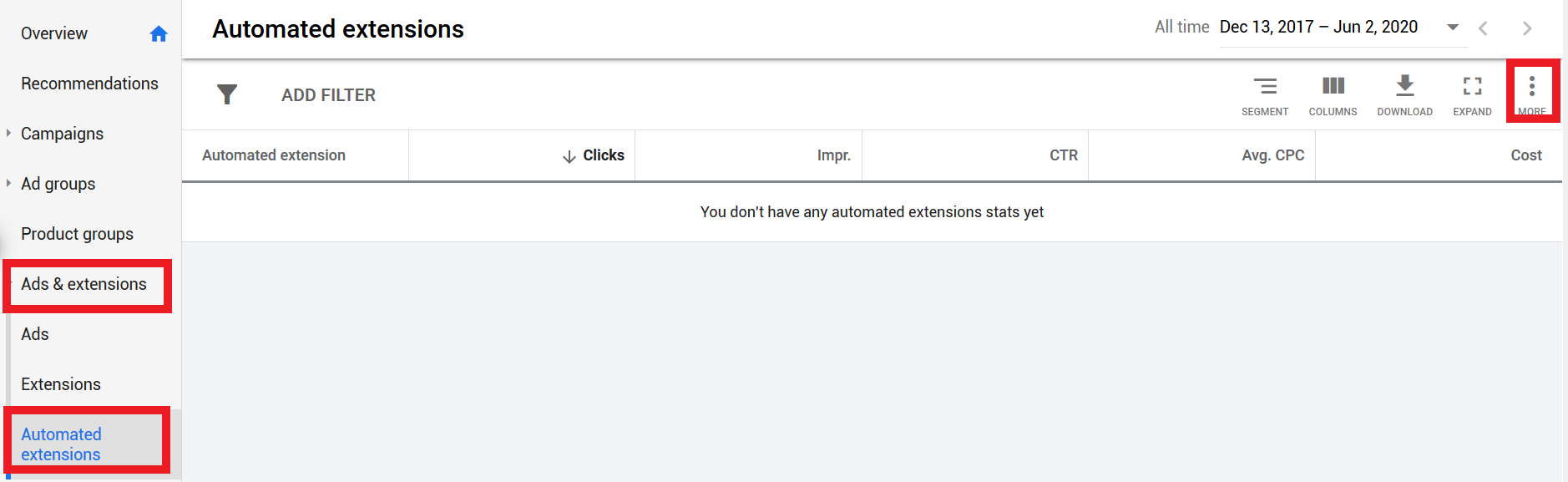Image resolution: width=1568 pixels, height=482 pixels.
Task: Open Product groups in the sidebar
Action: coord(77,234)
